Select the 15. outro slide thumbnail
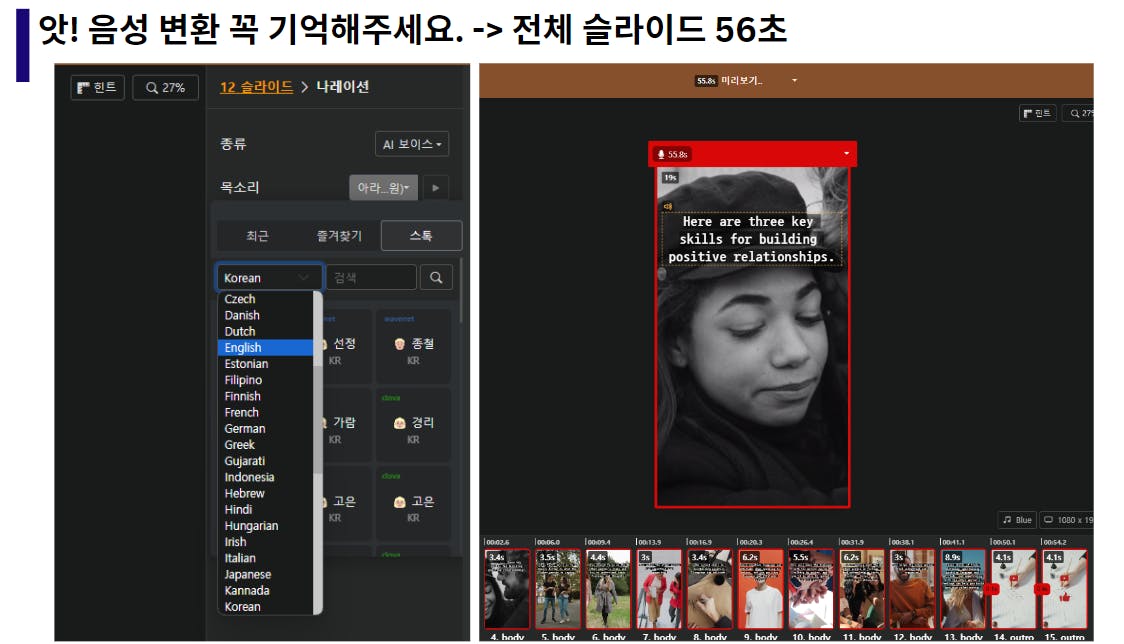Image resolution: width=1124 pixels, height=644 pixels. click(1065, 589)
